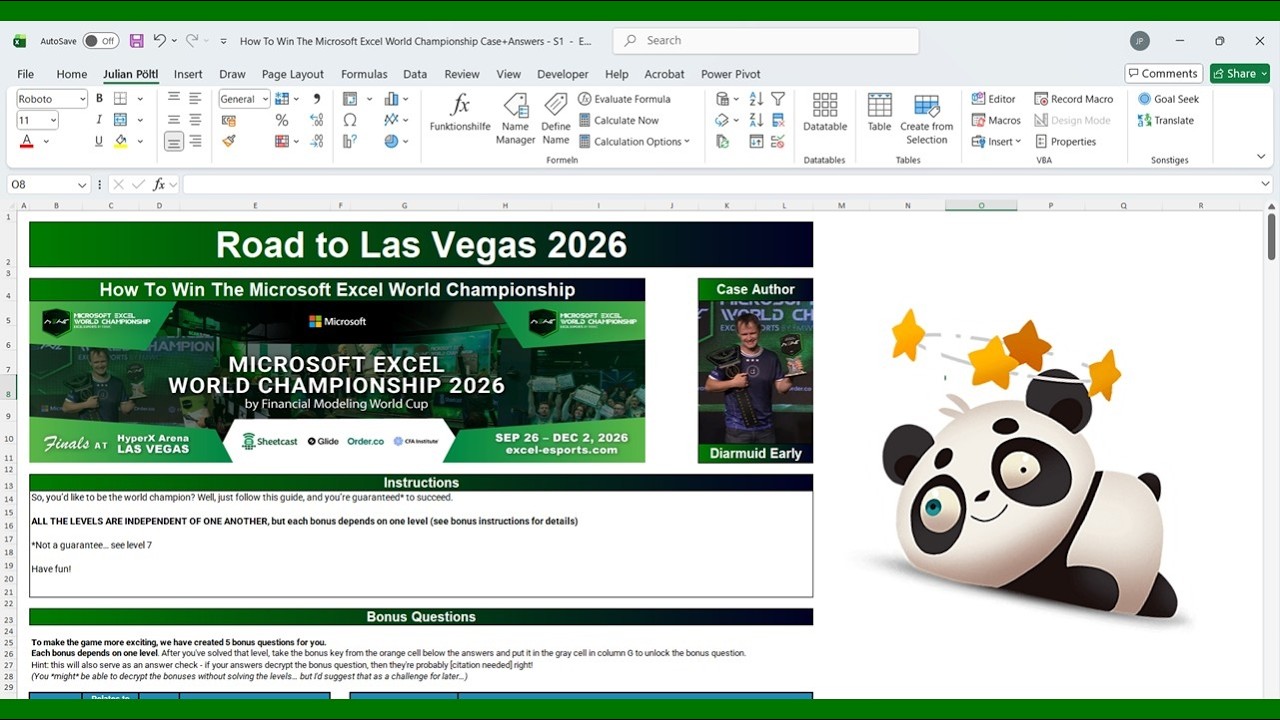Image resolution: width=1280 pixels, height=720 pixels.
Task: Click the Search box in title bar
Action: click(766, 41)
